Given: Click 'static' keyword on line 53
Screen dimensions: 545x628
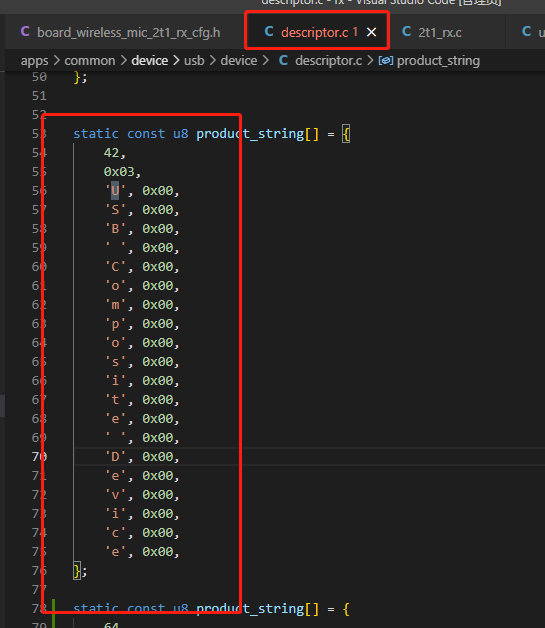Looking at the screenshot, I should pos(96,134).
